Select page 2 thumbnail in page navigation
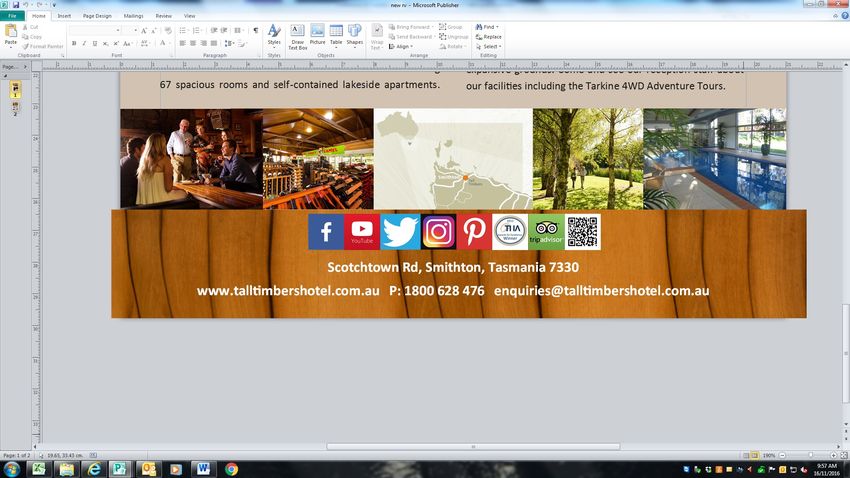The height and width of the screenshot is (478, 850). tap(15, 108)
